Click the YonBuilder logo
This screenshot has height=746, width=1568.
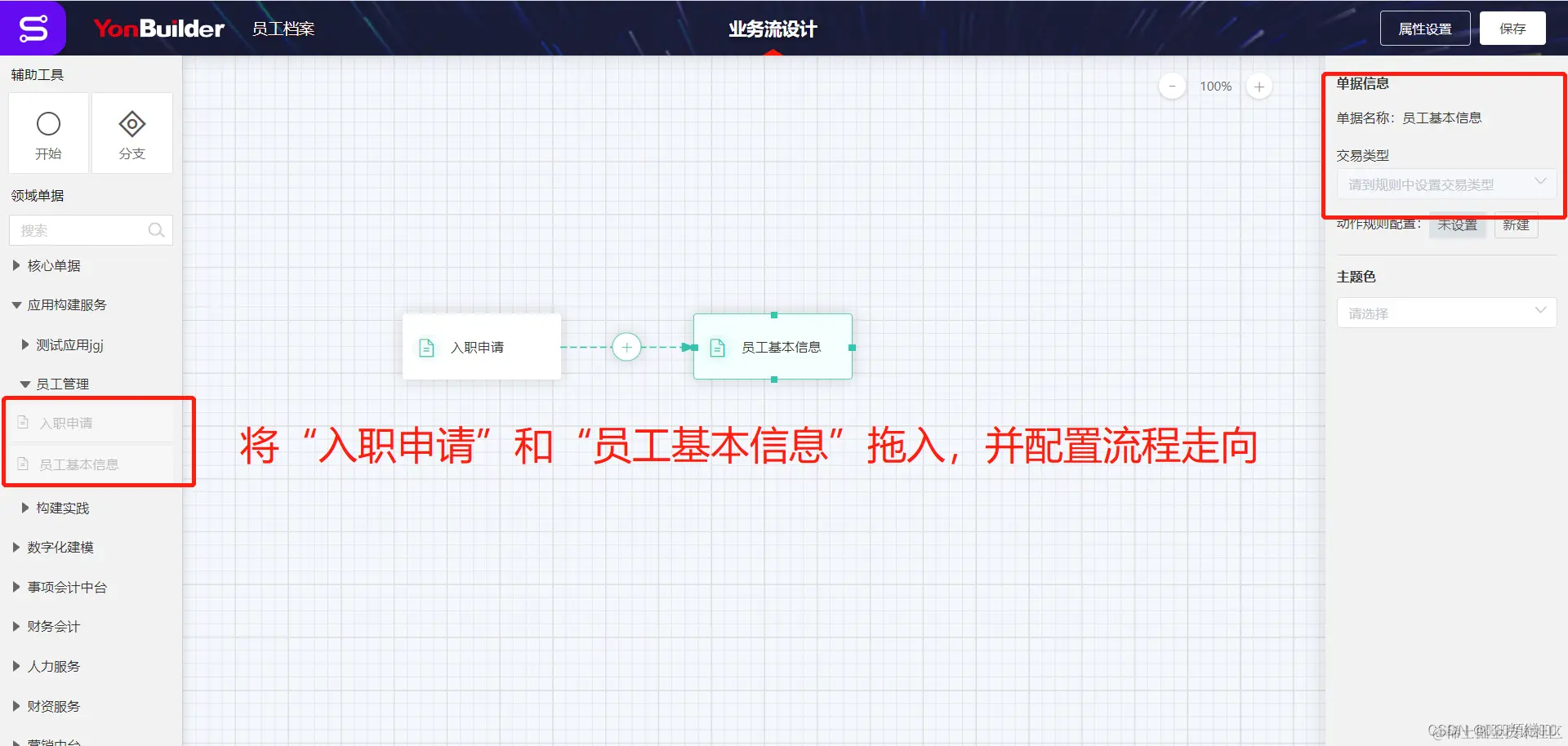(158, 29)
